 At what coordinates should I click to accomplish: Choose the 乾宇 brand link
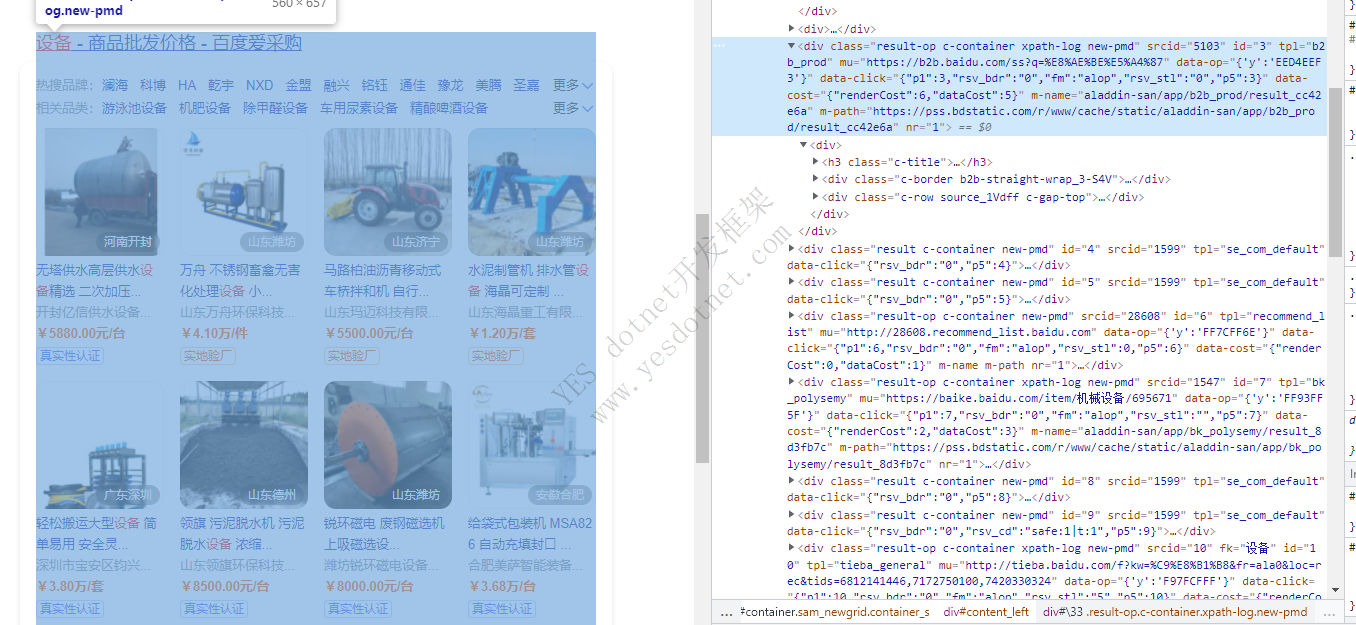coord(221,86)
